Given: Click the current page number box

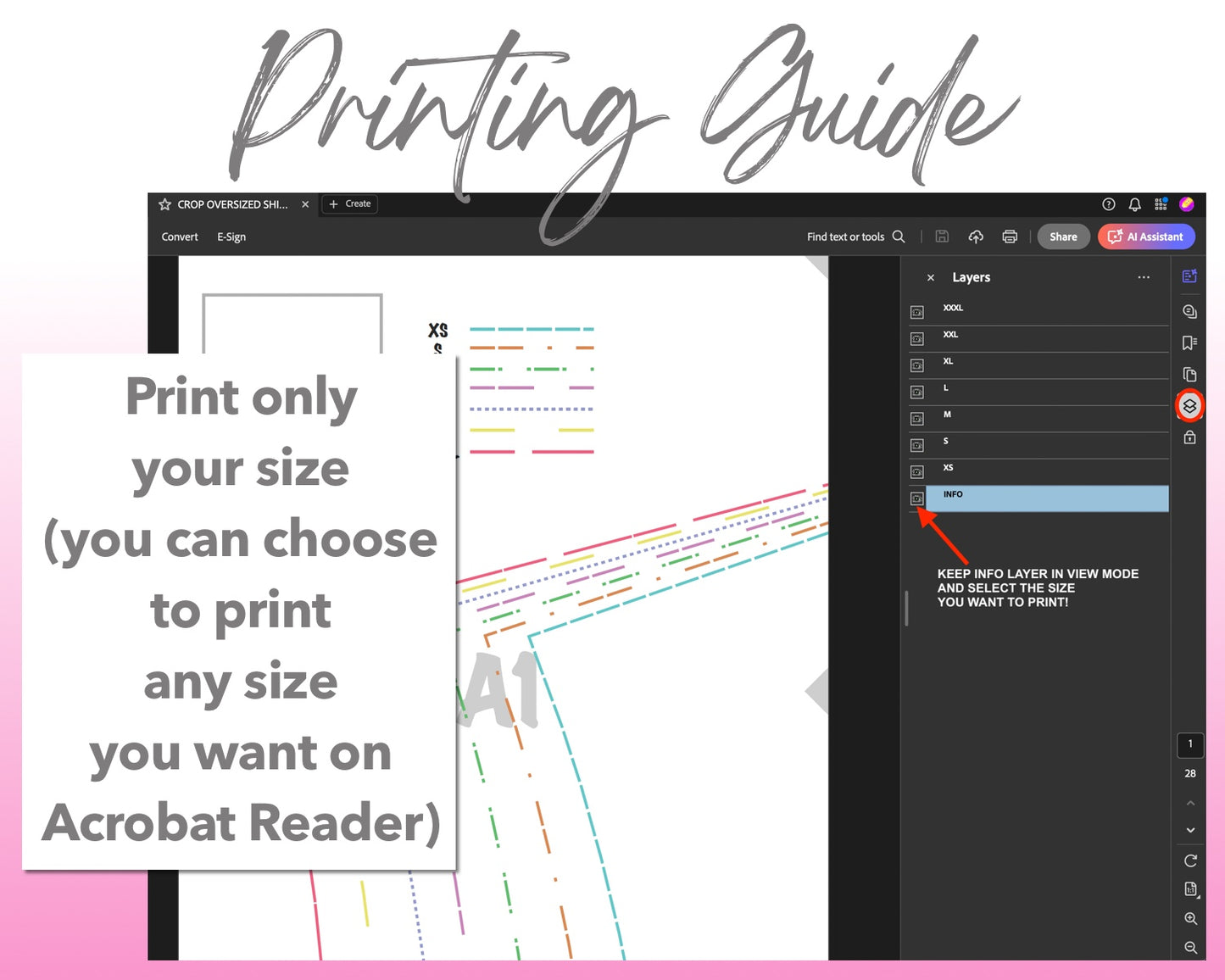Looking at the screenshot, I should [1190, 744].
